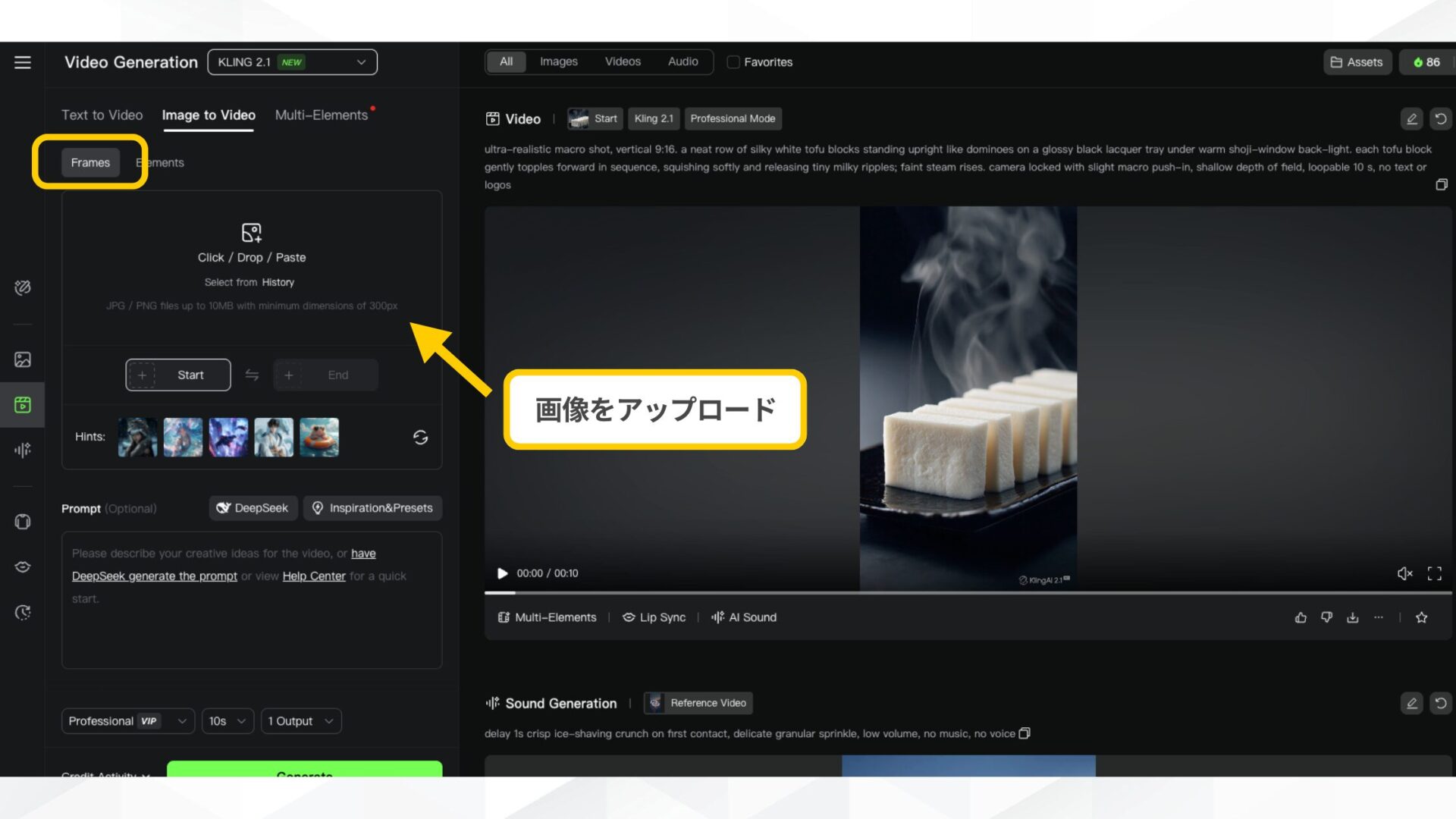Open the 10s duration dropdown

[x=227, y=720]
